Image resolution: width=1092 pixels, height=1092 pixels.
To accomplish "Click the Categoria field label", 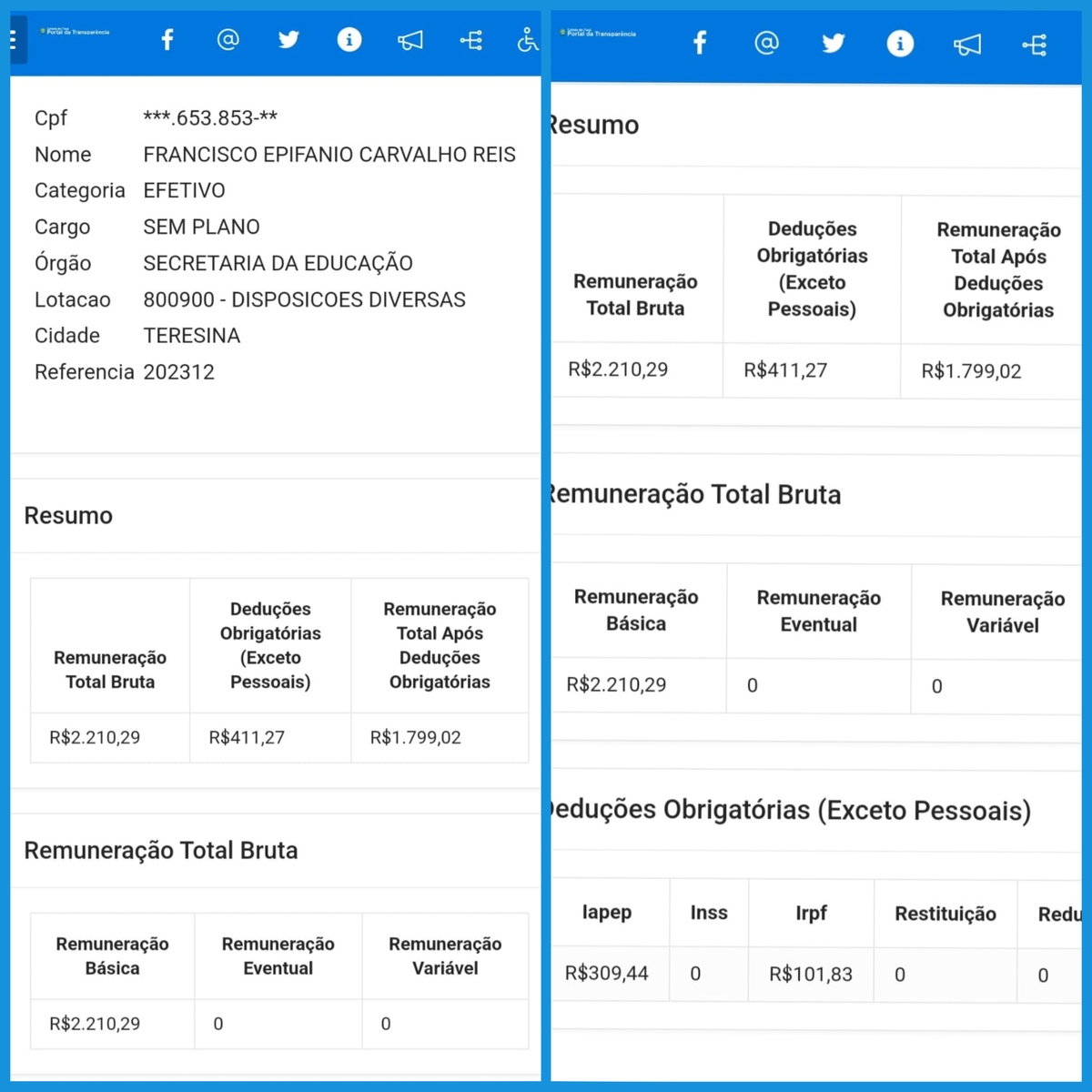I will tap(80, 191).
